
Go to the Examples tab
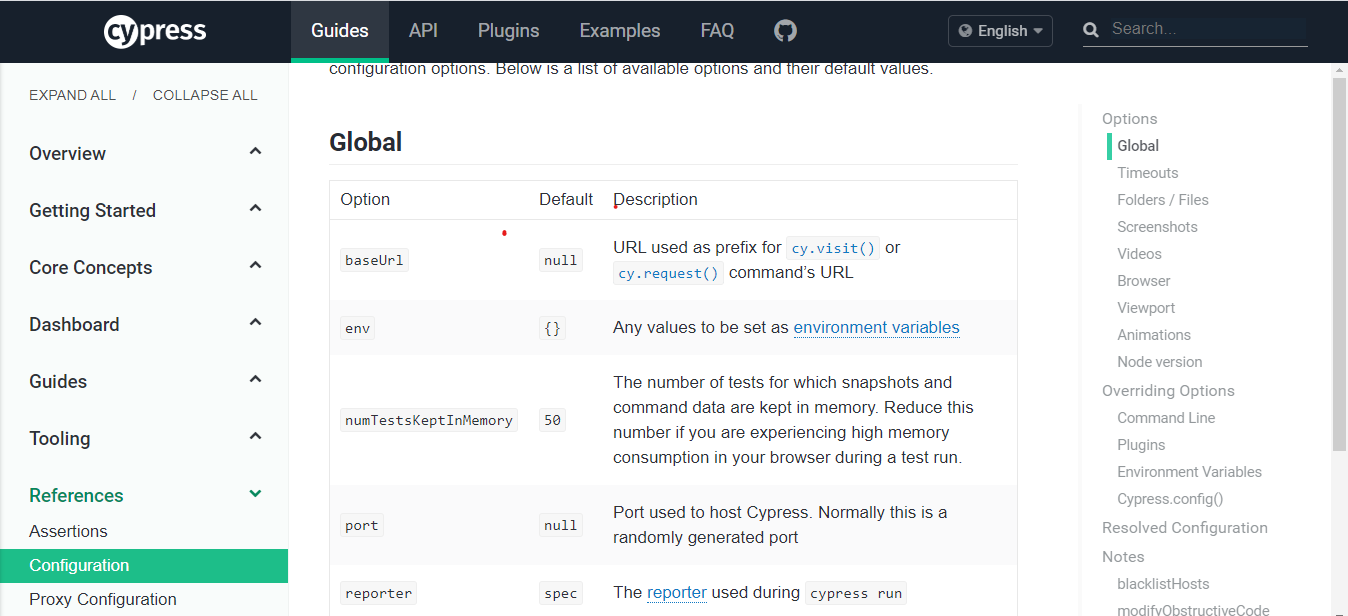tap(620, 31)
